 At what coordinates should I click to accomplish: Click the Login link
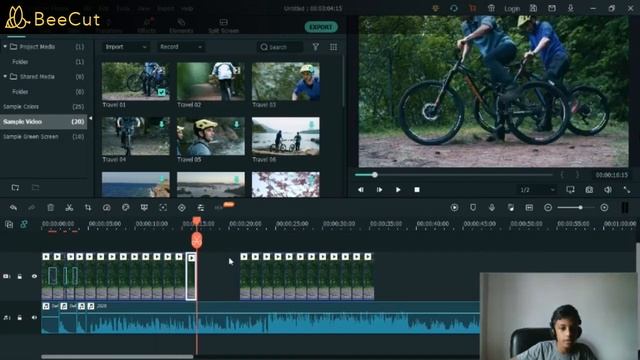coord(512,9)
